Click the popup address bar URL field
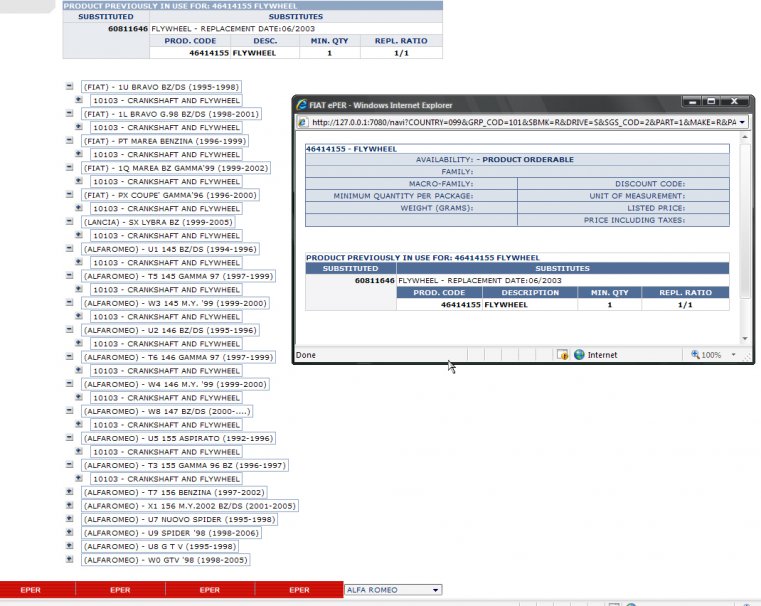Image resolution: width=761 pixels, height=606 pixels. click(x=520, y=122)
